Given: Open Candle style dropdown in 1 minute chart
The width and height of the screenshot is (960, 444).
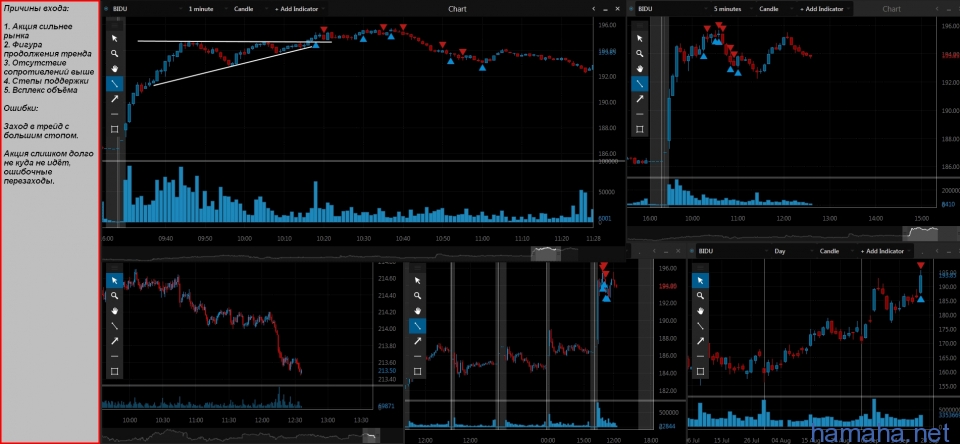Looking at the screenshot, I should point(248,9).
